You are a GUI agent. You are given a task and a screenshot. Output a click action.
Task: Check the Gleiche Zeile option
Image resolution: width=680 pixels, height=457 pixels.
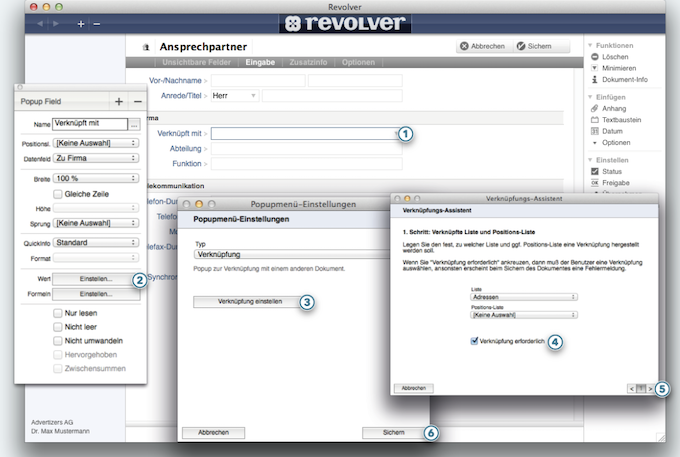(x=58, y=193)
